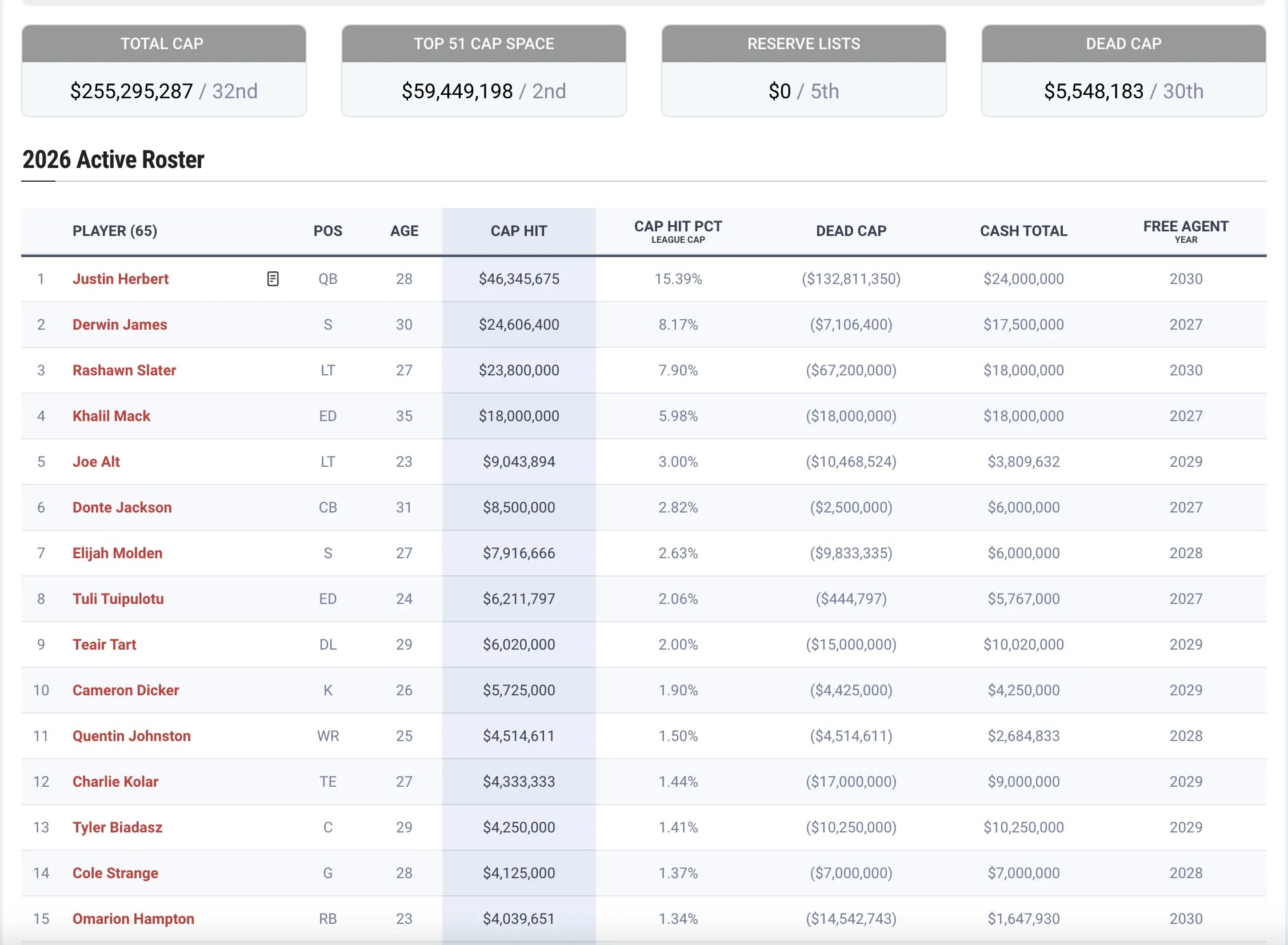1288x945 pixels.
Task: Open the RESERVE LISTS summary card
Action: click(803, 71)
